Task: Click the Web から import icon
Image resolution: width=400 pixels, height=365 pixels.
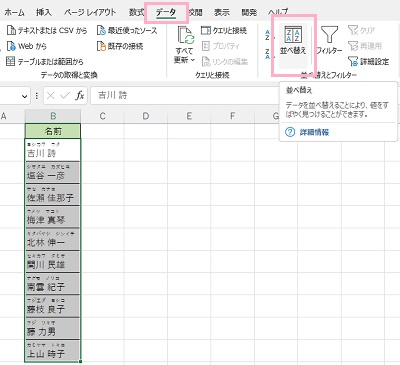Action: [x=11, y=46]
